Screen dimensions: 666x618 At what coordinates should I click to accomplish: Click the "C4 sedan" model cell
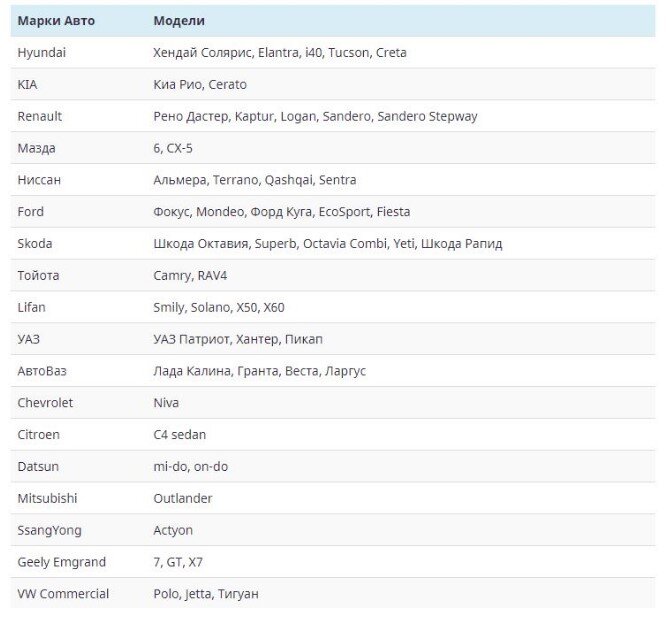(180, 435)
